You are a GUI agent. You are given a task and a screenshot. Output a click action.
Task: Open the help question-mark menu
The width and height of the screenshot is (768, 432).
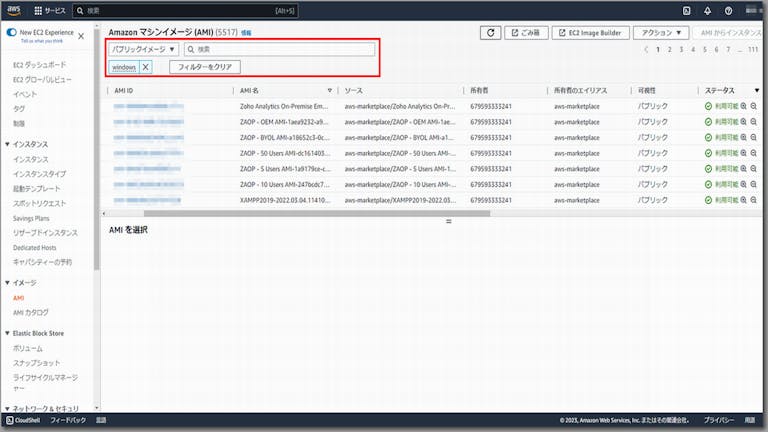point(728,11)
